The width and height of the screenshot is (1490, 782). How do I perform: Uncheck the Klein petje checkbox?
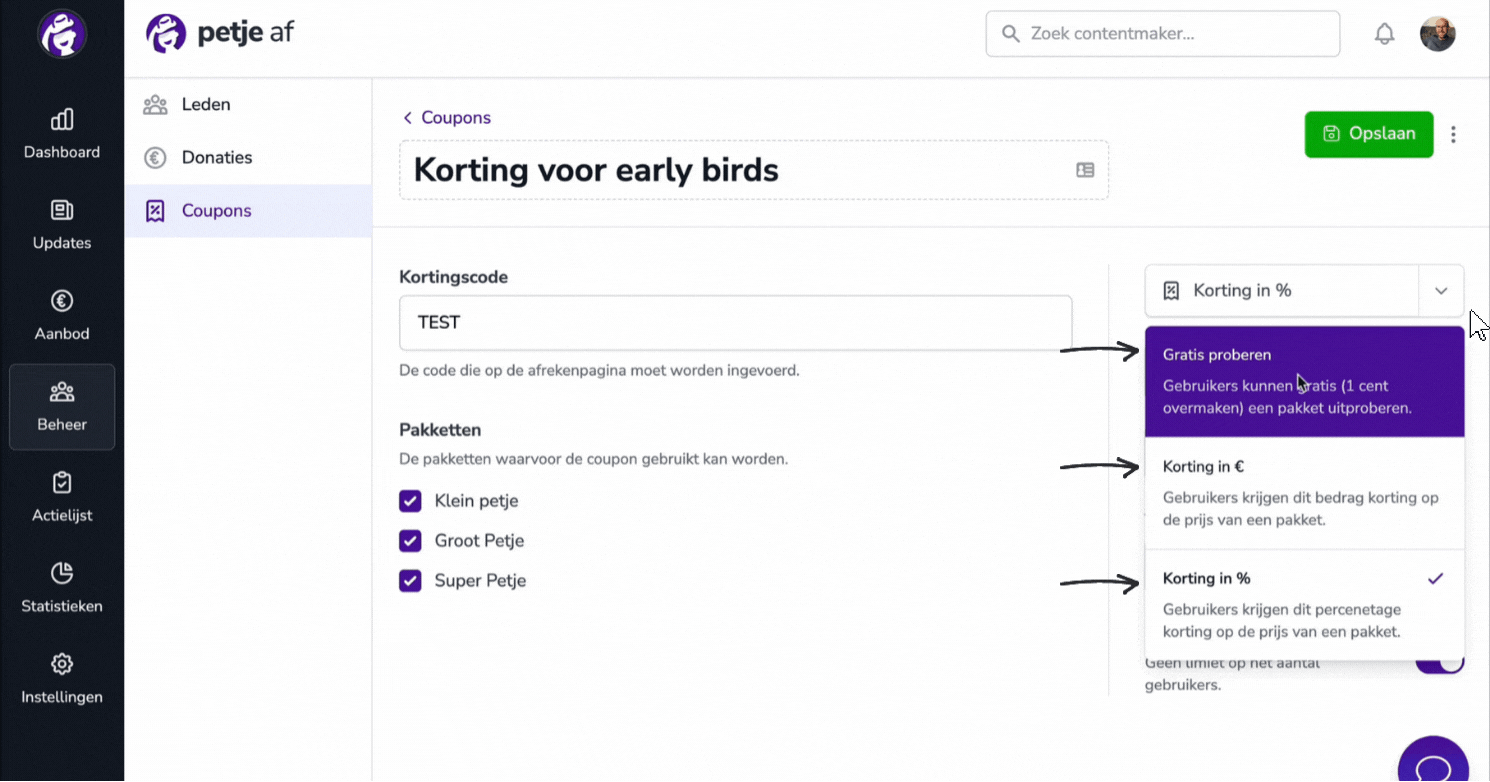coord(410,501)
